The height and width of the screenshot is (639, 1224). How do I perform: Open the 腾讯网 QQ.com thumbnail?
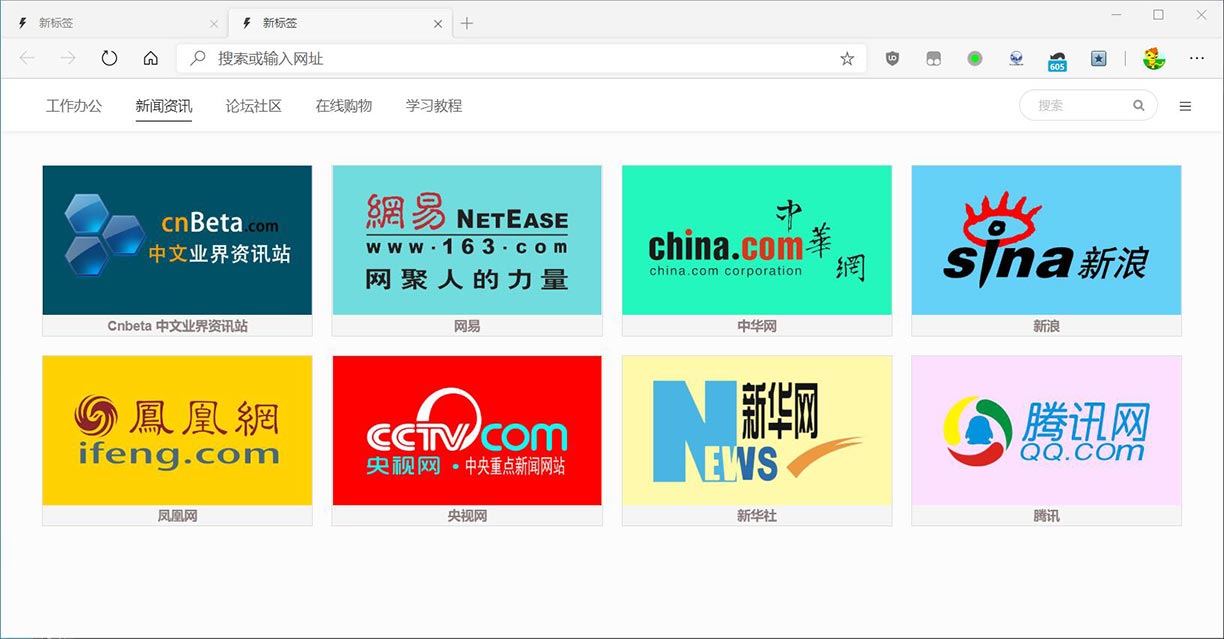[1047, 430]
